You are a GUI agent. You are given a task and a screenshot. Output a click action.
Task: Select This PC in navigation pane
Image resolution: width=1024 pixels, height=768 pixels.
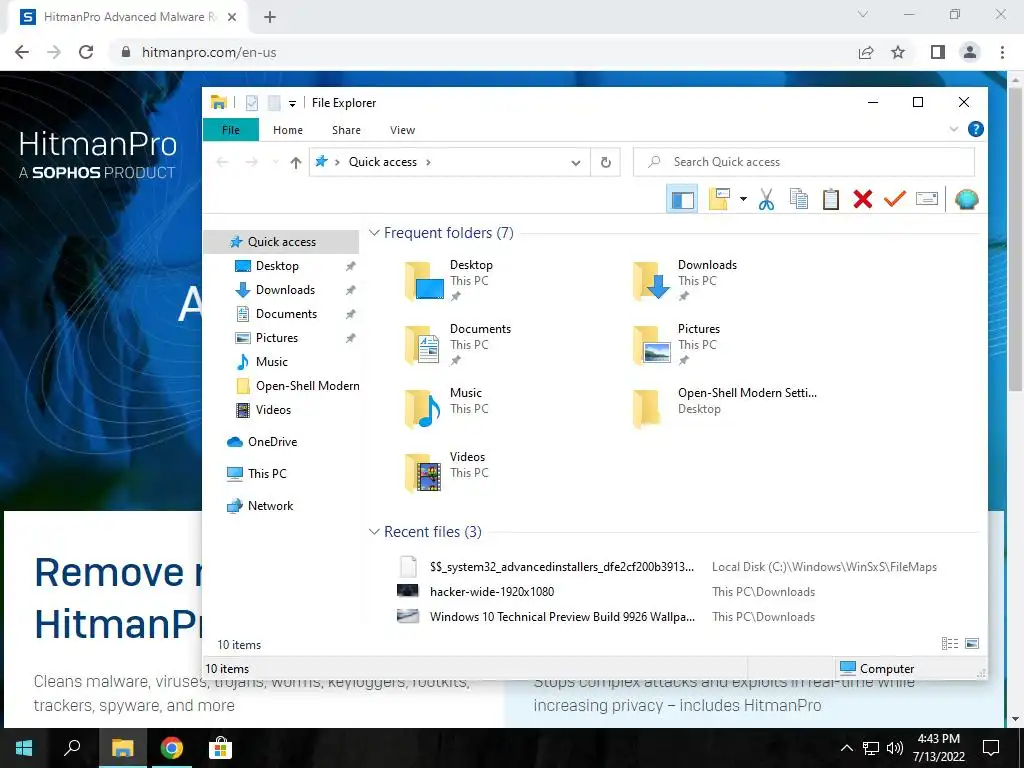[267, 474]
